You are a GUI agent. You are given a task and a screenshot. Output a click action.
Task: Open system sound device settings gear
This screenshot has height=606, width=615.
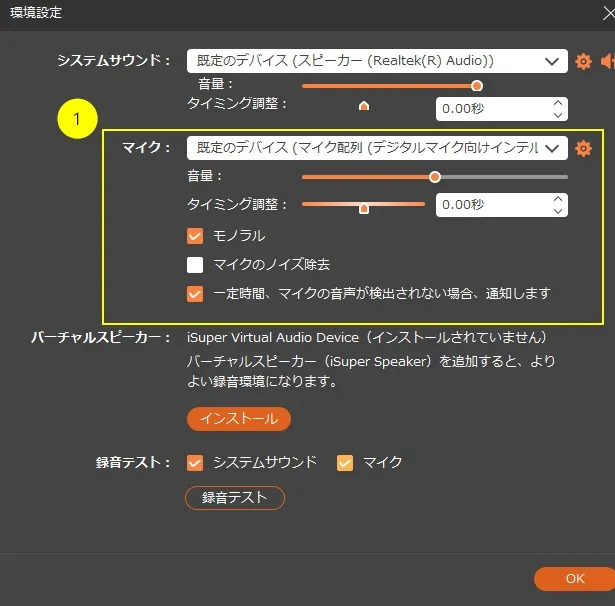click(x=583, y=62)
